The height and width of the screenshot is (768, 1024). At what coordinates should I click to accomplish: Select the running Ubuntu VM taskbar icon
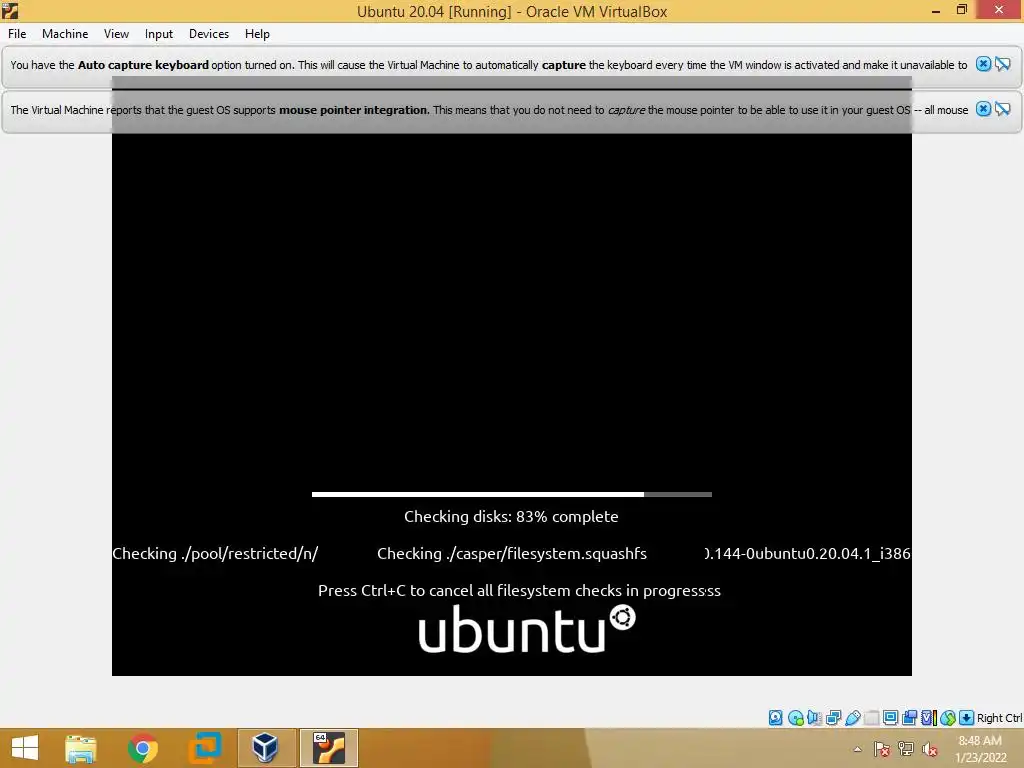(x=328, y=748)
